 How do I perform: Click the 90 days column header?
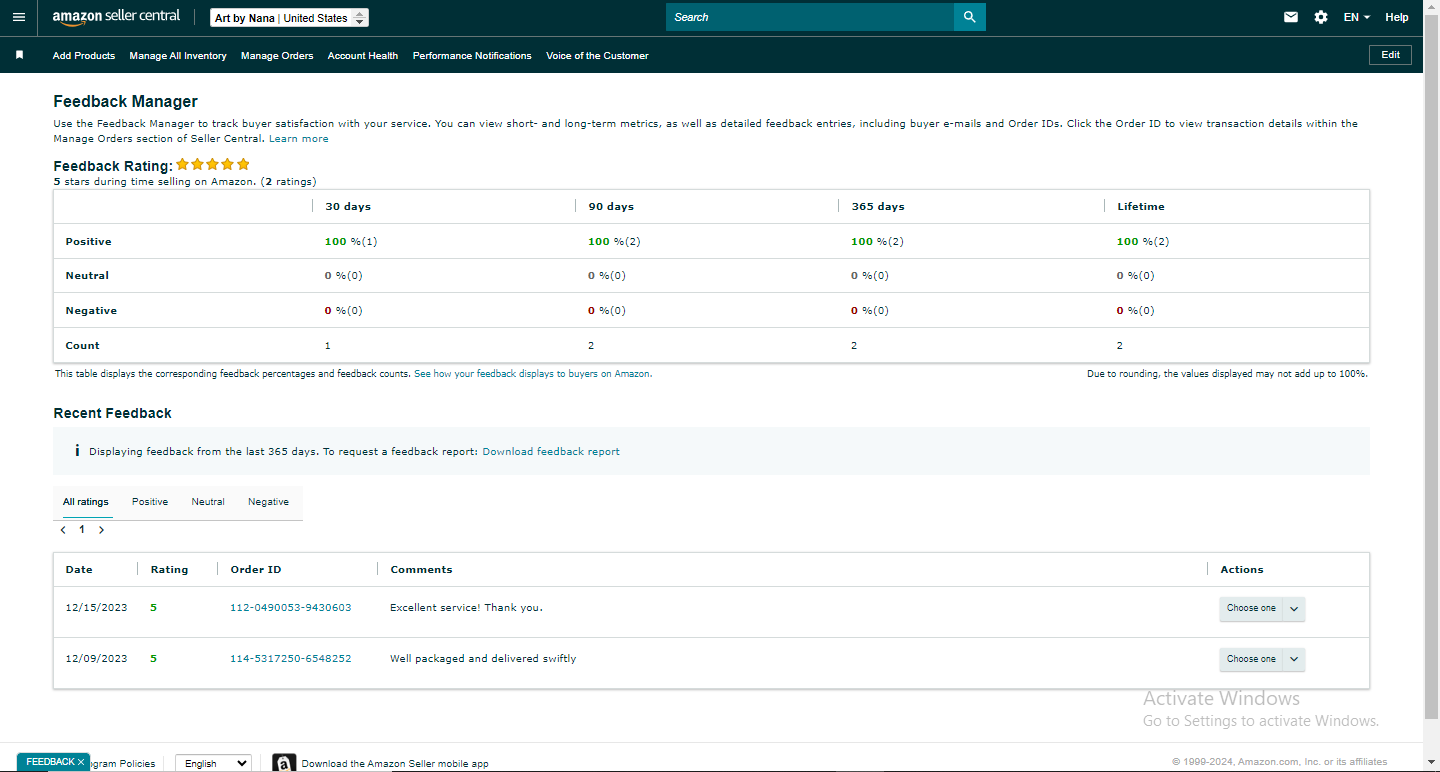pyautogui.click(x=611, y=207)
